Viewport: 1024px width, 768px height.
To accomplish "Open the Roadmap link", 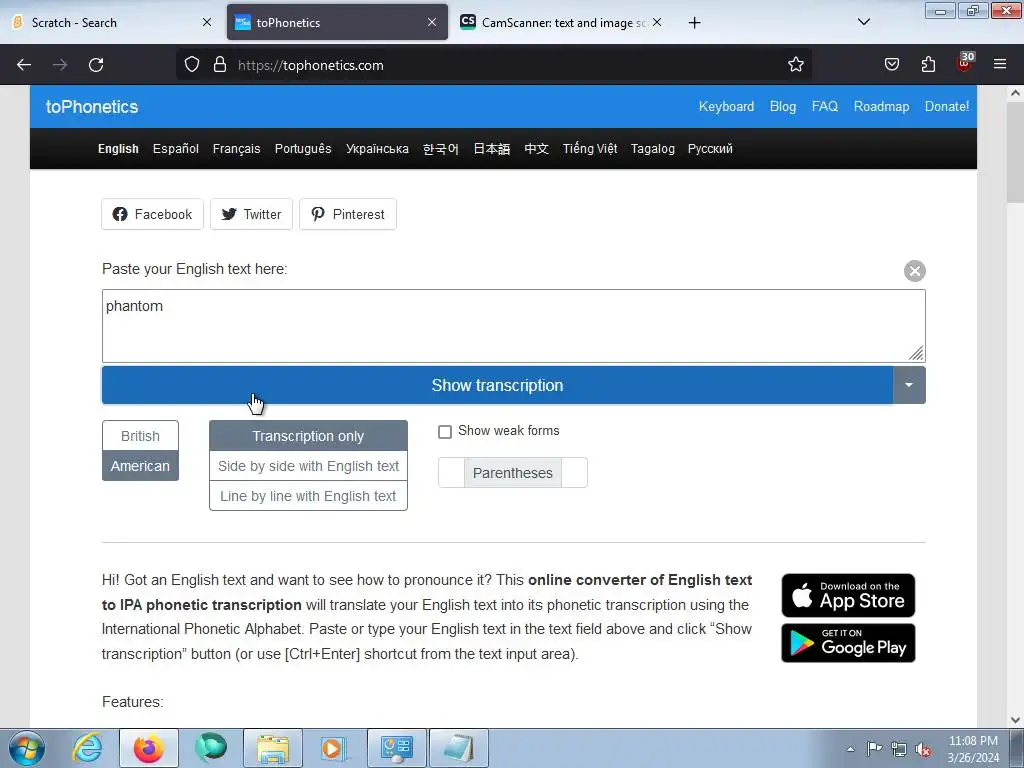I will 881,106.
